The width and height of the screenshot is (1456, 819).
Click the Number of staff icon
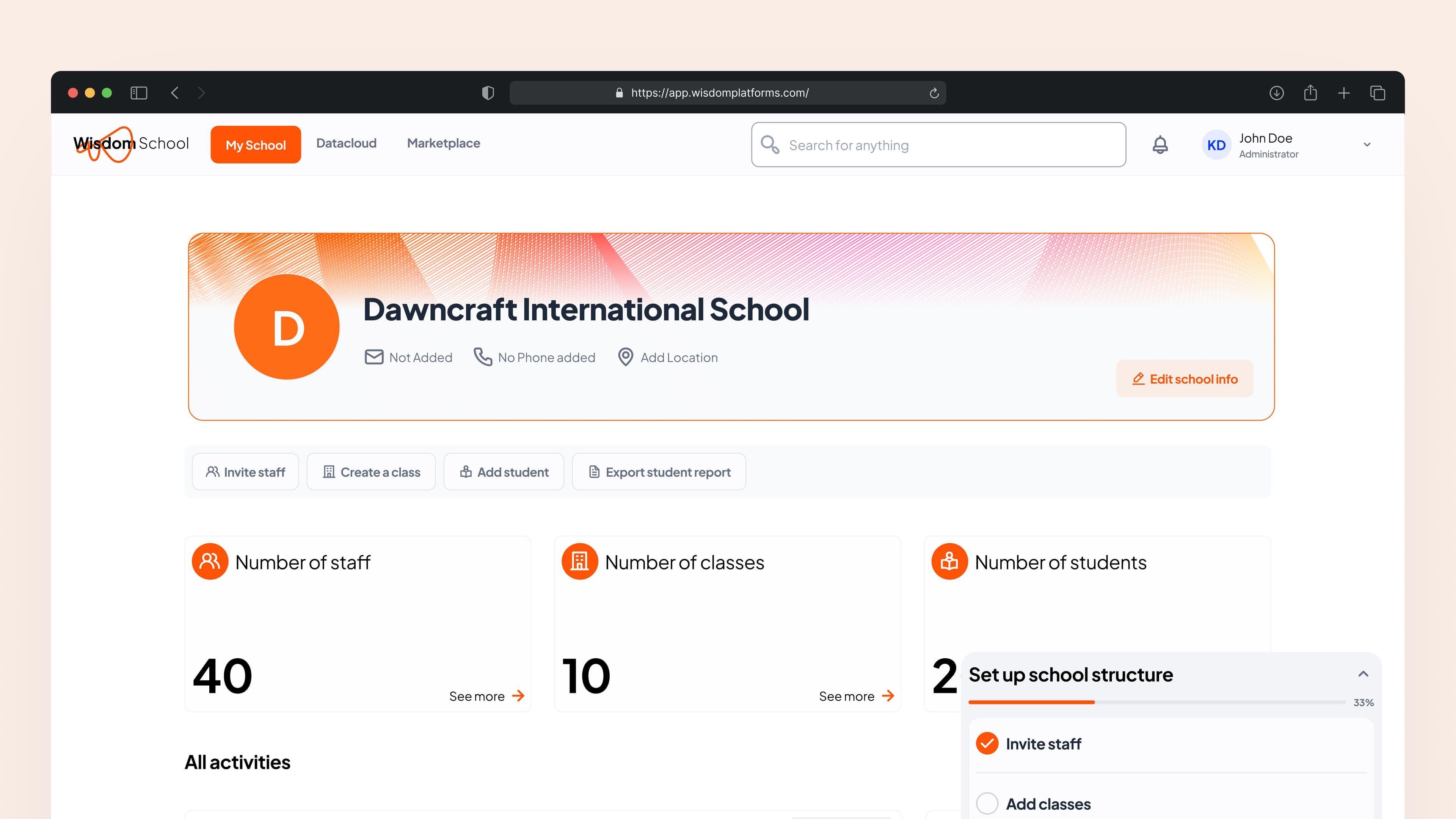pyautogui.click(x=210, y=562)
